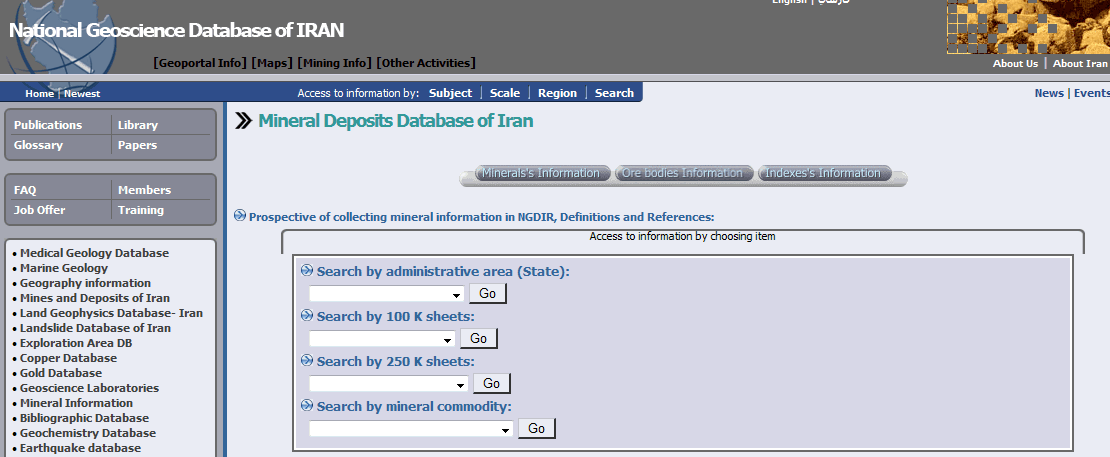The height and width of the screenshot is (457, 1110).
Task: Open Medical Geology Database
Action: pyautogui.click(x=94, y=253)
